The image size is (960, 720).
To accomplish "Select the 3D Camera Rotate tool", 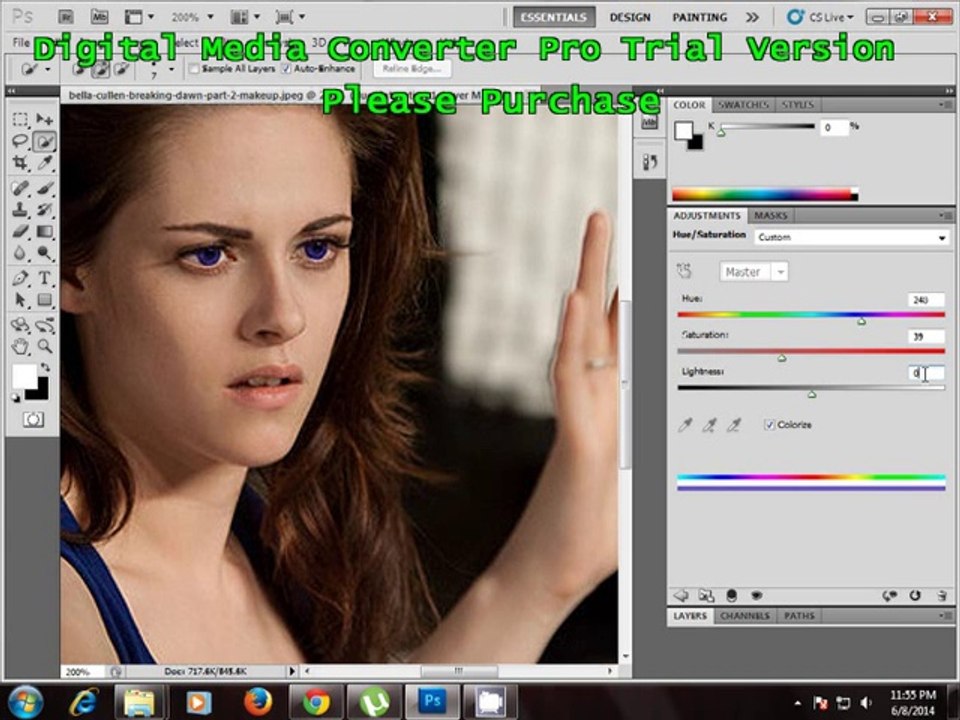I will [45, 324].
